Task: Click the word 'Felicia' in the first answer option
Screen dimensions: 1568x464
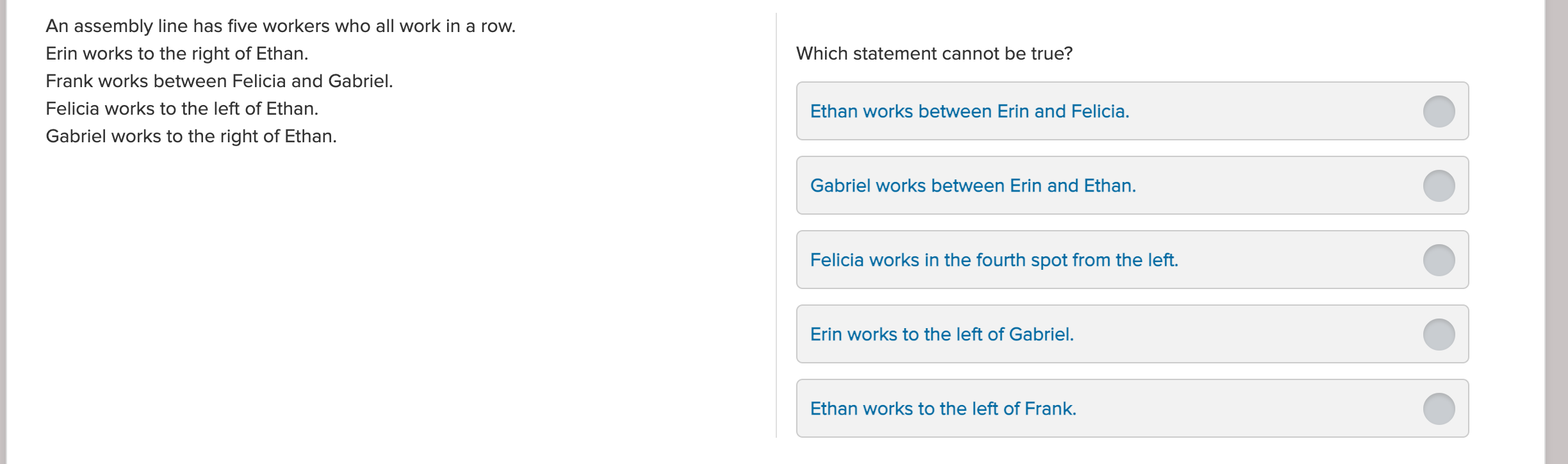Action: pos(1100,112)
